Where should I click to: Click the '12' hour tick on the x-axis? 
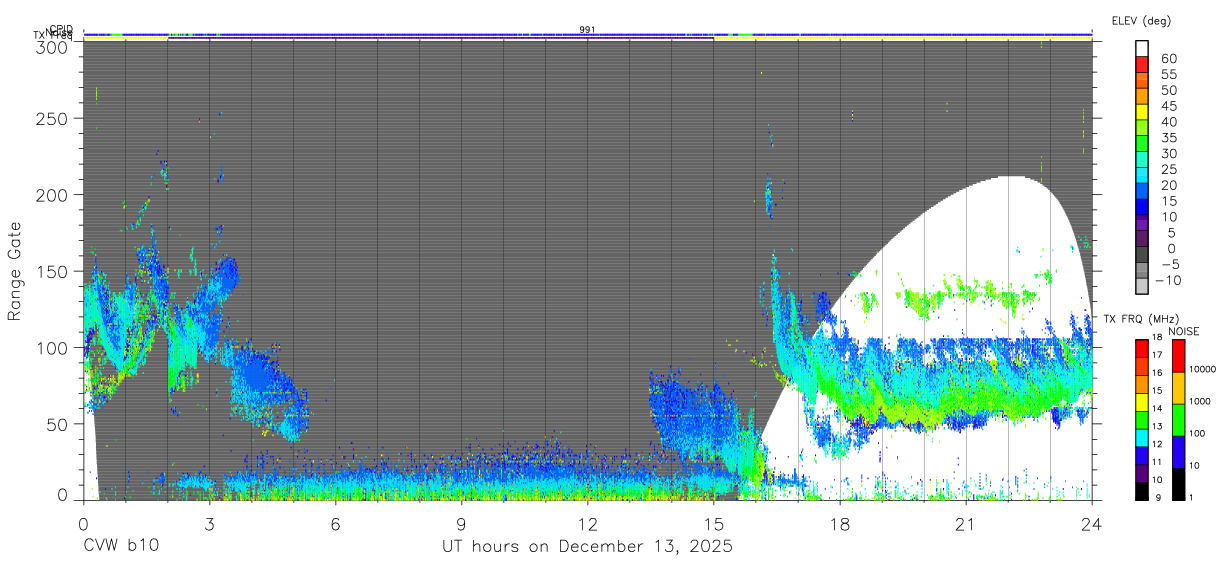tap(587, 524)
